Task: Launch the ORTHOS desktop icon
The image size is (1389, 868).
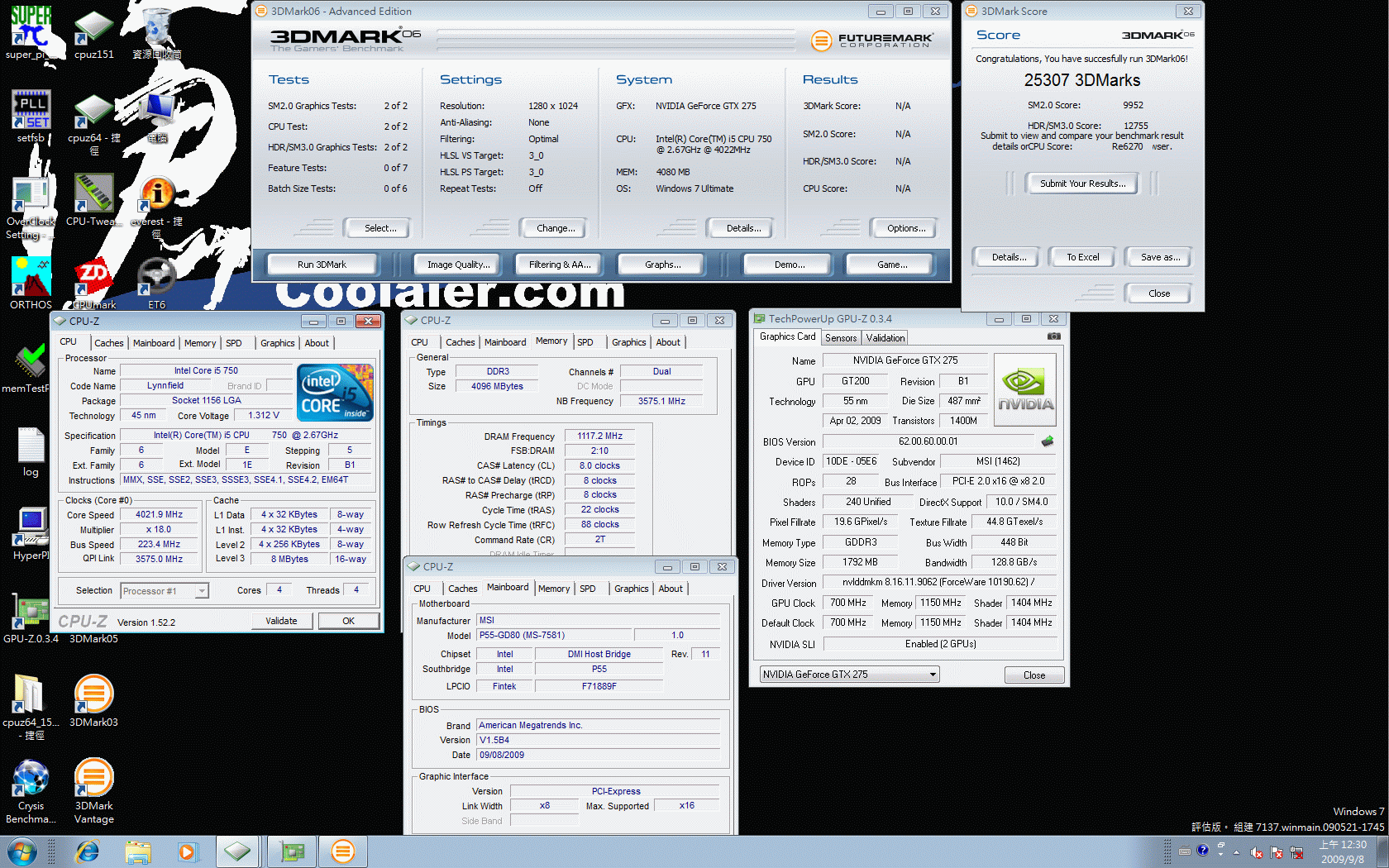Action: click(31, 283)
